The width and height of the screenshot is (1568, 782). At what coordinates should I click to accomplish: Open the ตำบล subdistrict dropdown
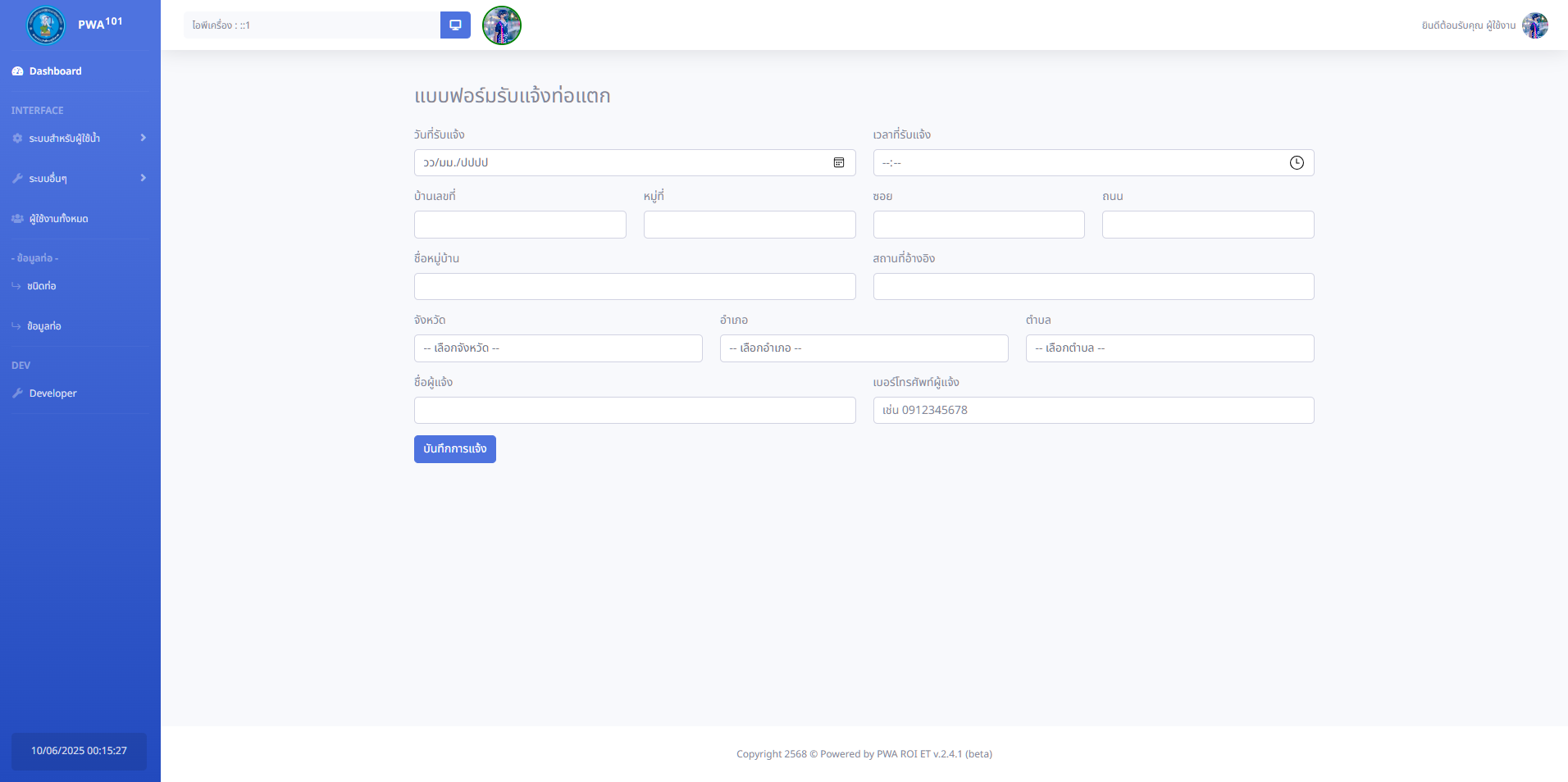pos(1169,348)
